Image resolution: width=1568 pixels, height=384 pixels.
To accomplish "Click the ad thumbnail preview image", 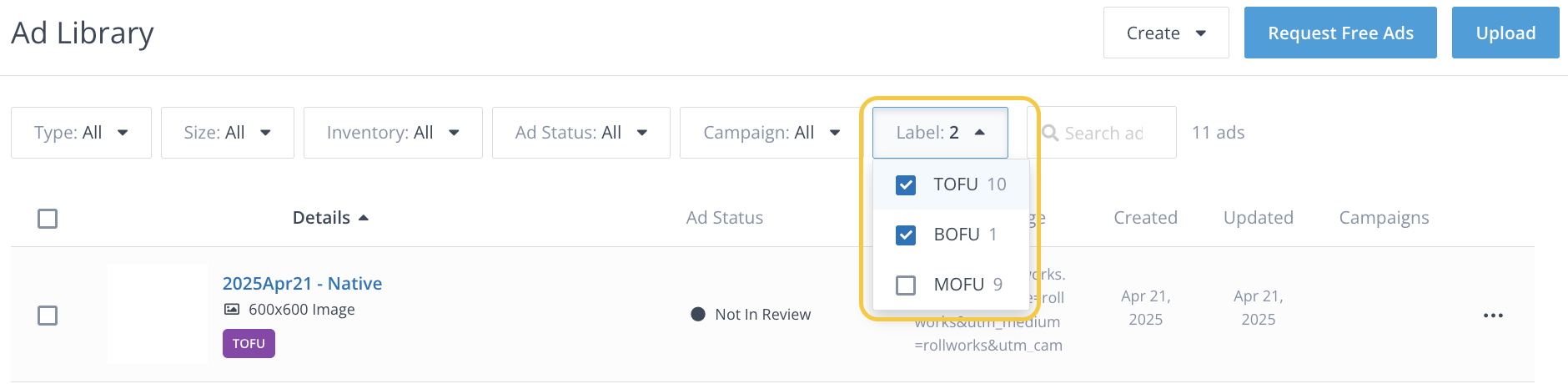I will coord(158,314).
